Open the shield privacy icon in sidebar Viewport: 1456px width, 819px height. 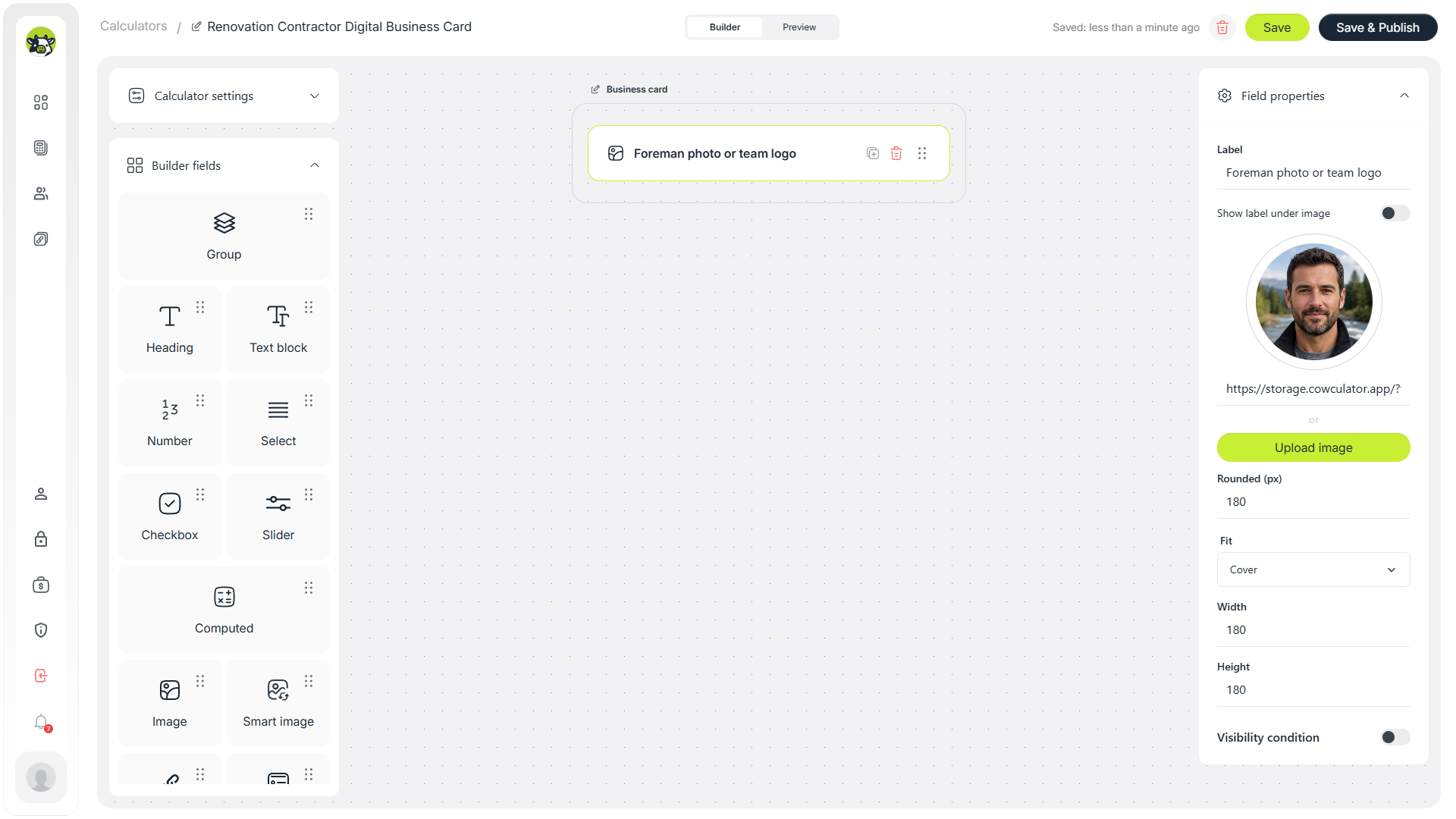[x=41, y=630]
